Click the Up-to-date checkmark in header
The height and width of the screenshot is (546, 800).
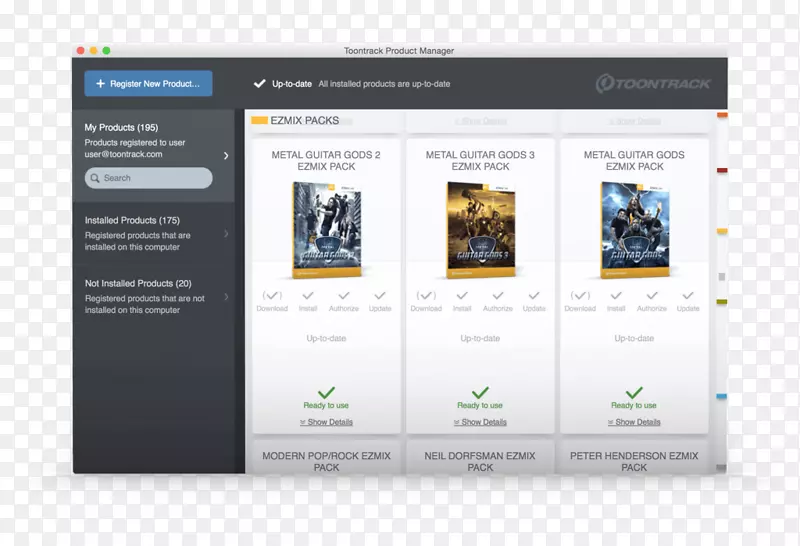pos(259,84)
